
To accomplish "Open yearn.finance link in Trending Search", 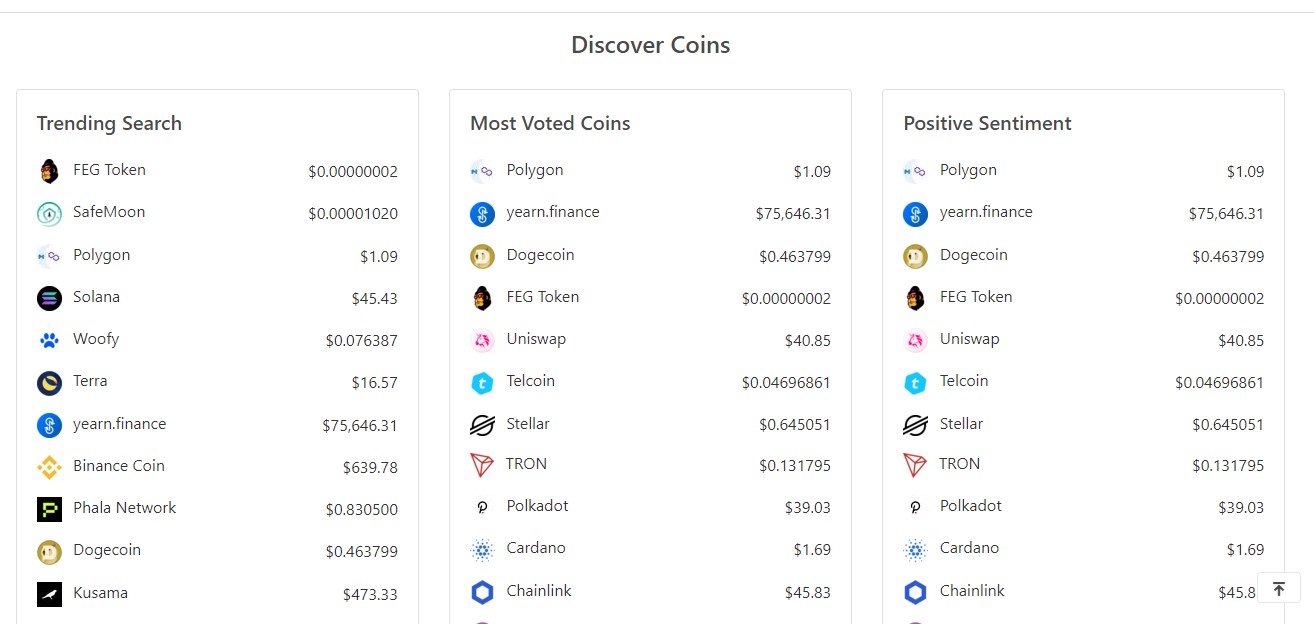I will [x=119, y=424].
